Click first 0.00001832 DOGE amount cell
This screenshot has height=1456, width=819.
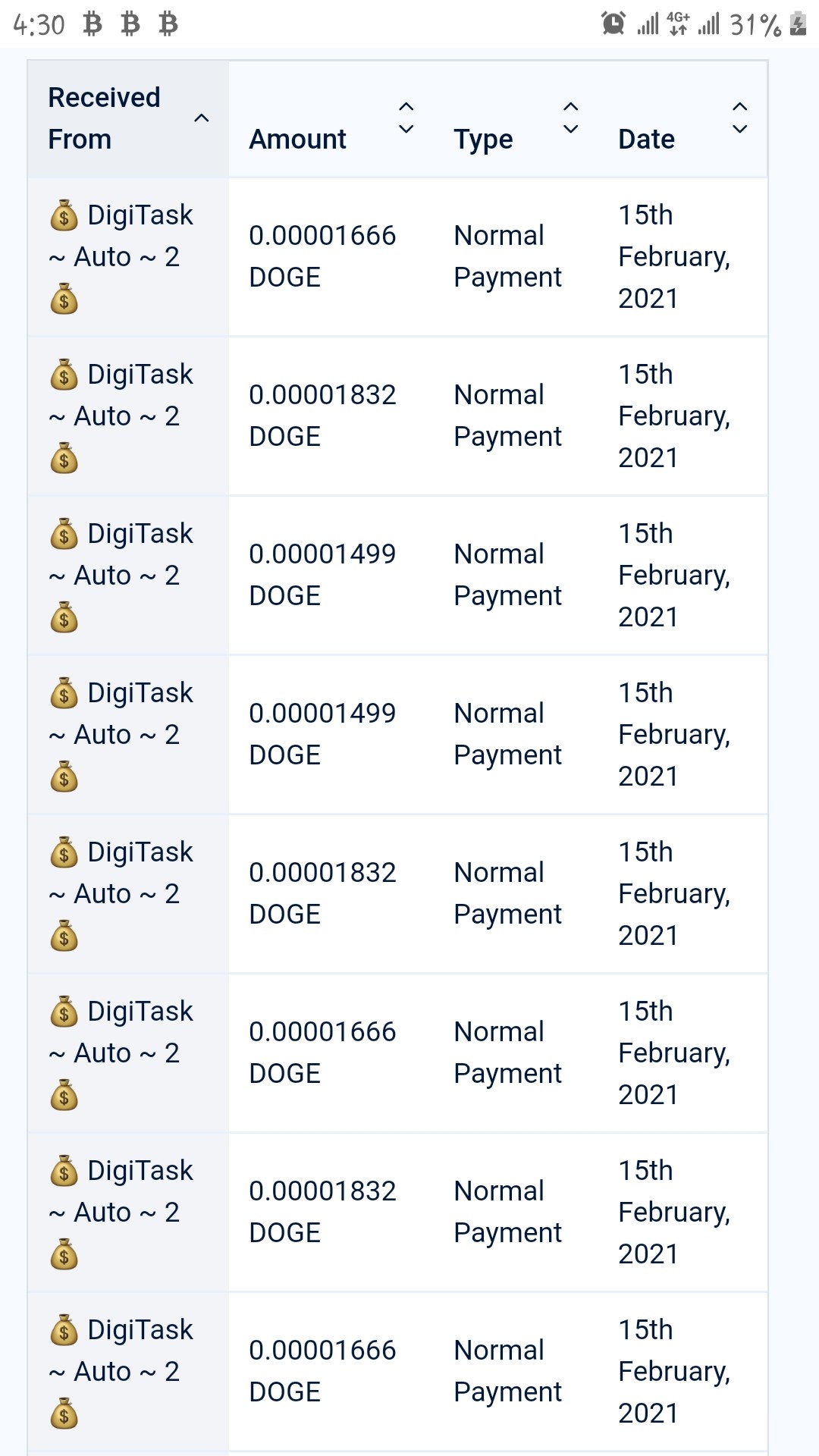coord(322,416)
